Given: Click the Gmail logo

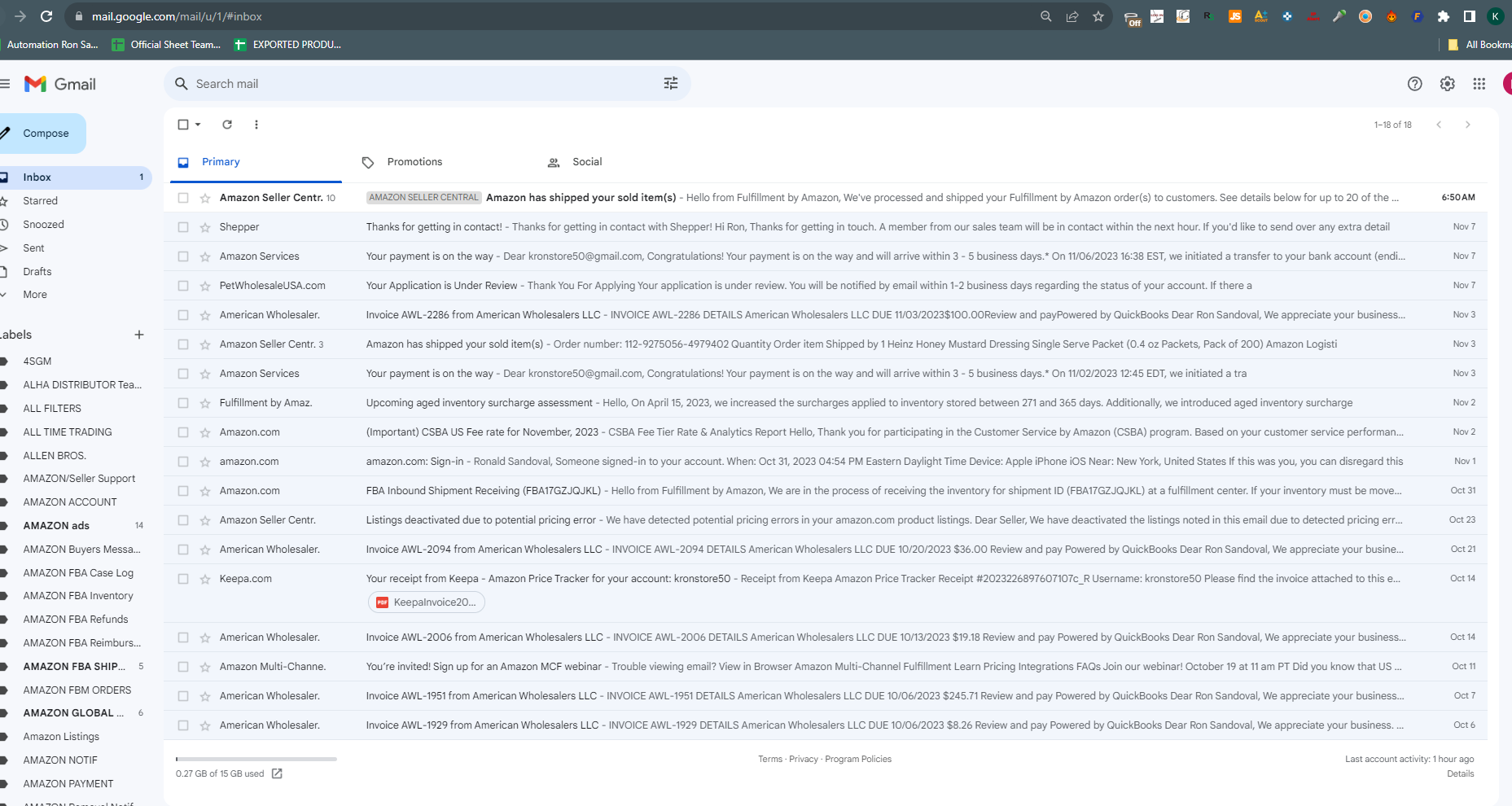Looking at the screenshot, I should click(60, 84).
